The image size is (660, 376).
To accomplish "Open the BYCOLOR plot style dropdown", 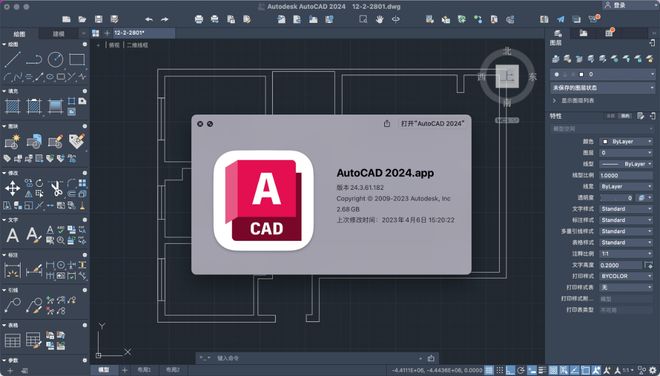I will click(x=626, y=276).
